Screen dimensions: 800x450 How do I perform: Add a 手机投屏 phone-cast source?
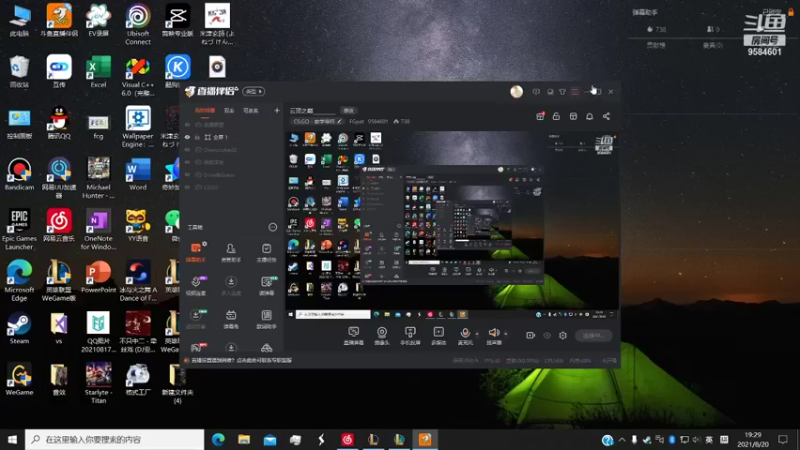tap(410, 336)
